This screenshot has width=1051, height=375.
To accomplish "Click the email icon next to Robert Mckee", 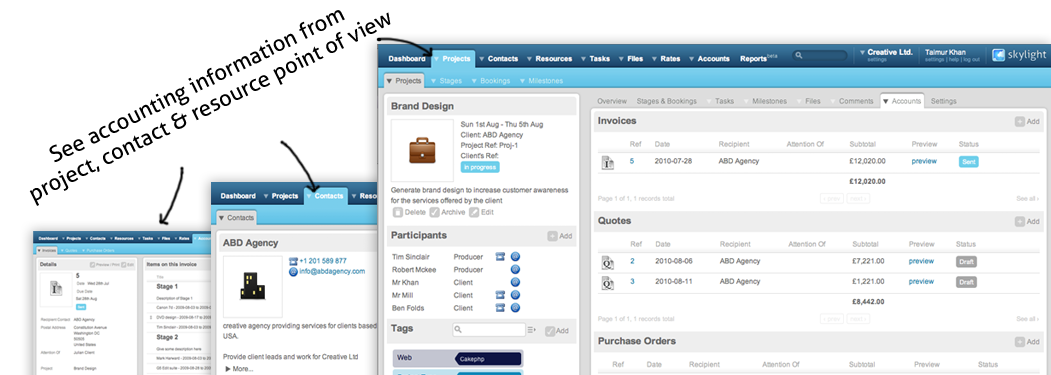I will [x=515, y=270].
